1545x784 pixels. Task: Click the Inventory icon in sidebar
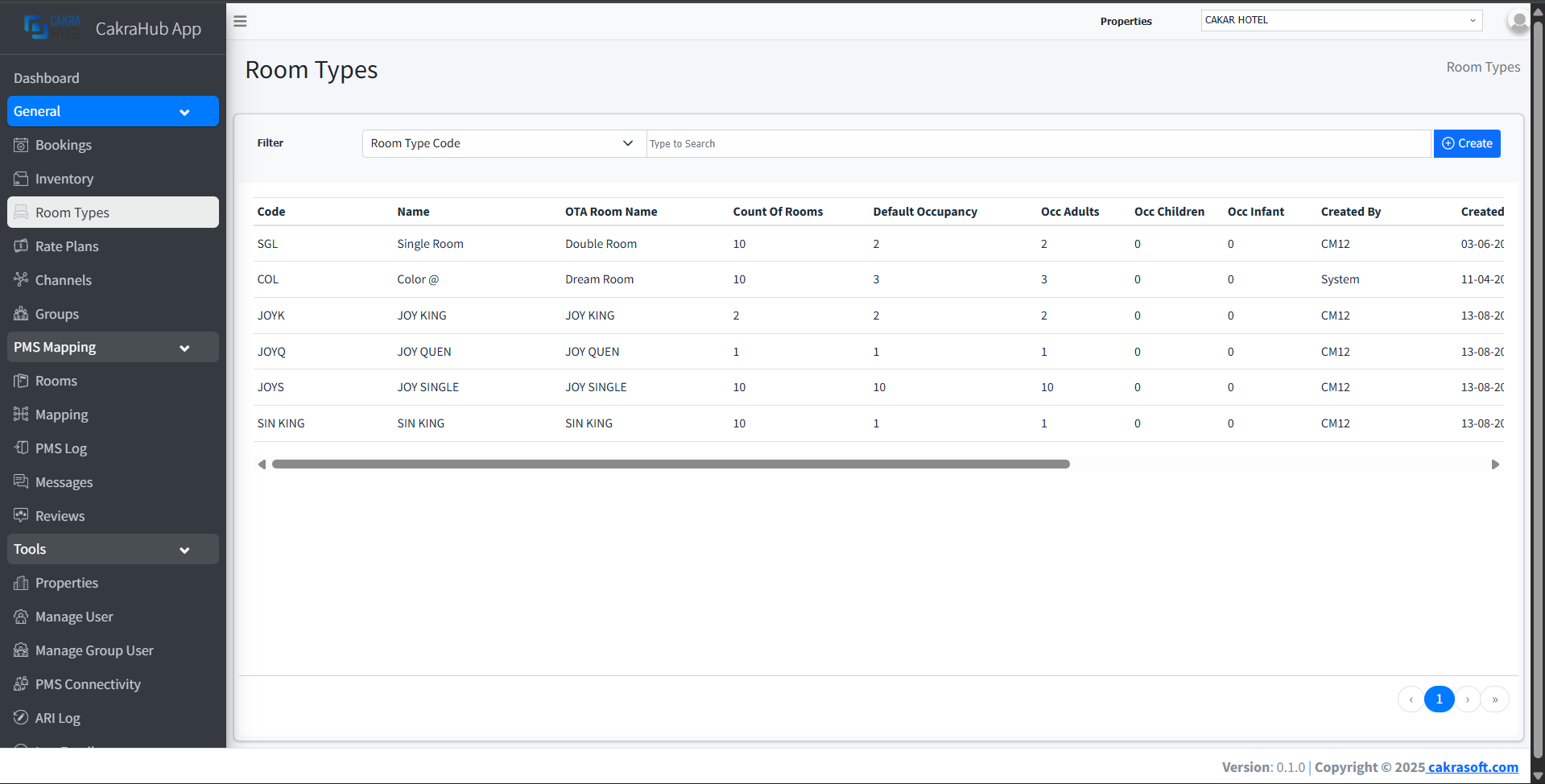21,179
